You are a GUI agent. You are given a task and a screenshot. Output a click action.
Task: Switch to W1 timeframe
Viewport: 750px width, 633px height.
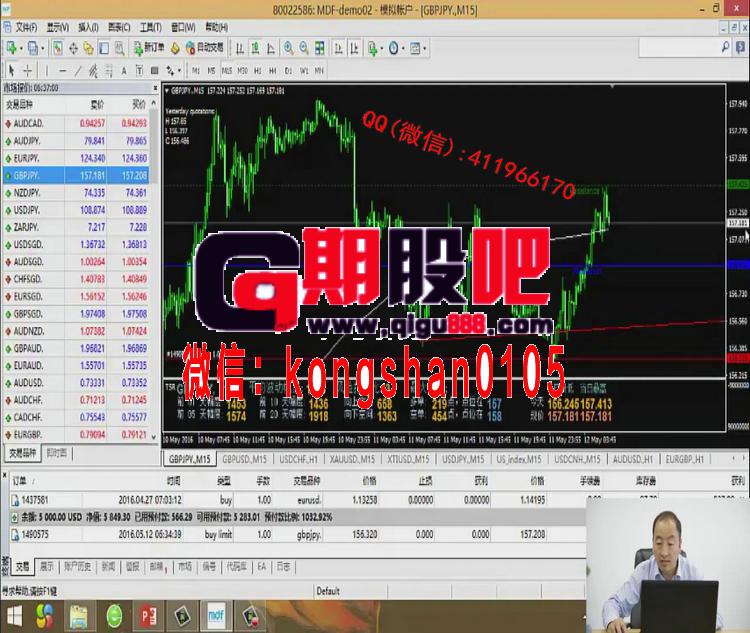tap(304, 70)
